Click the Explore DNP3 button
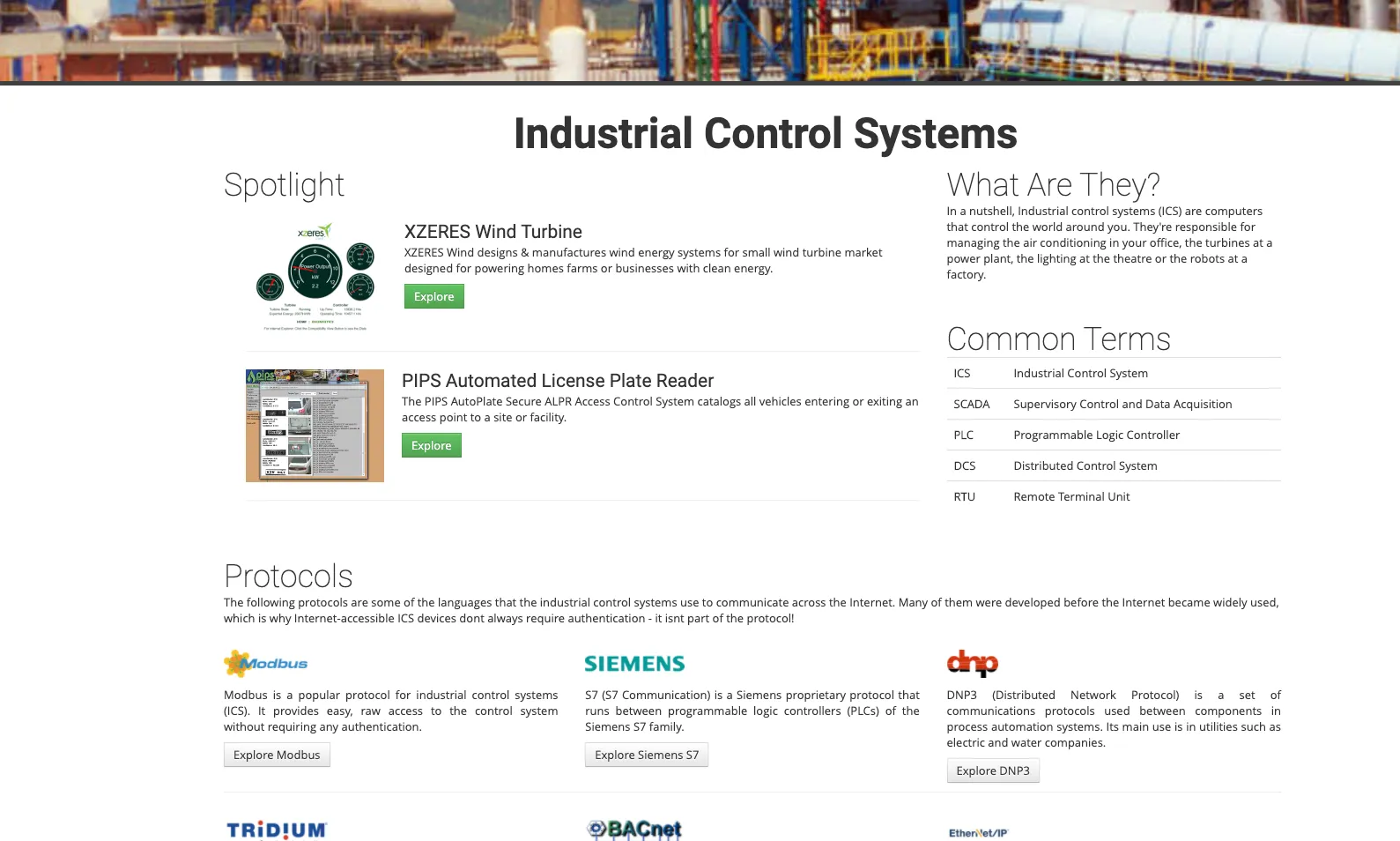The height and width of the screenshot is (841, 1400). click(993, 770)
